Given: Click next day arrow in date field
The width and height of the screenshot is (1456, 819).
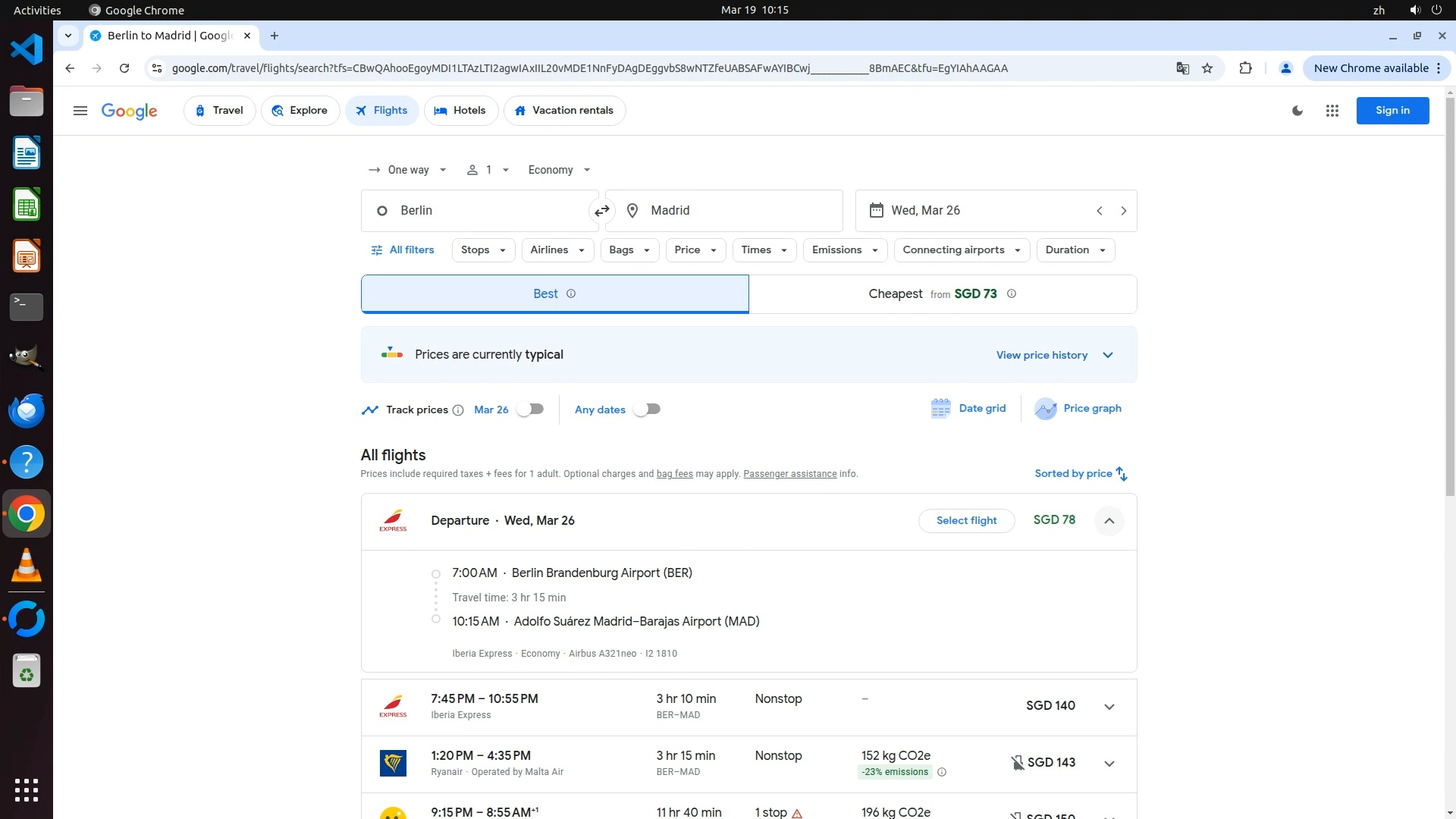Looking at the screenshot, I should click(x=1123, y=211).
